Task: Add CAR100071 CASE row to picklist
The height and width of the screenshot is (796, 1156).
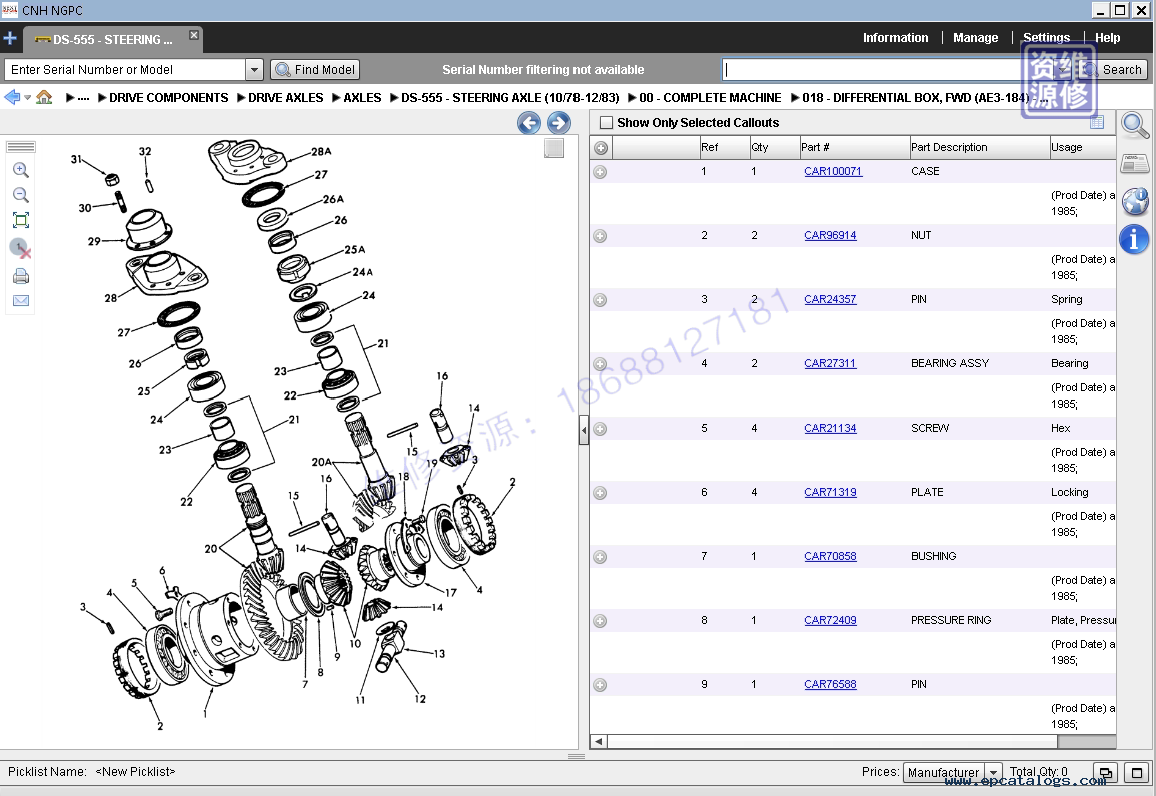Action: click(x=600, y=172)
